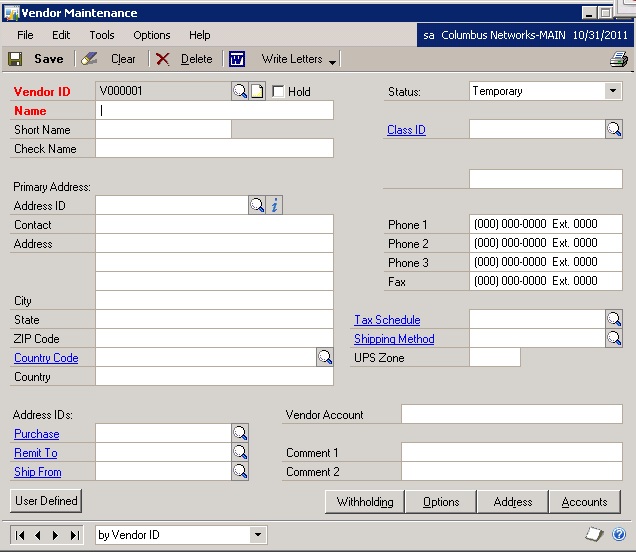Click the Vendor ID field showing V000001

163,91
